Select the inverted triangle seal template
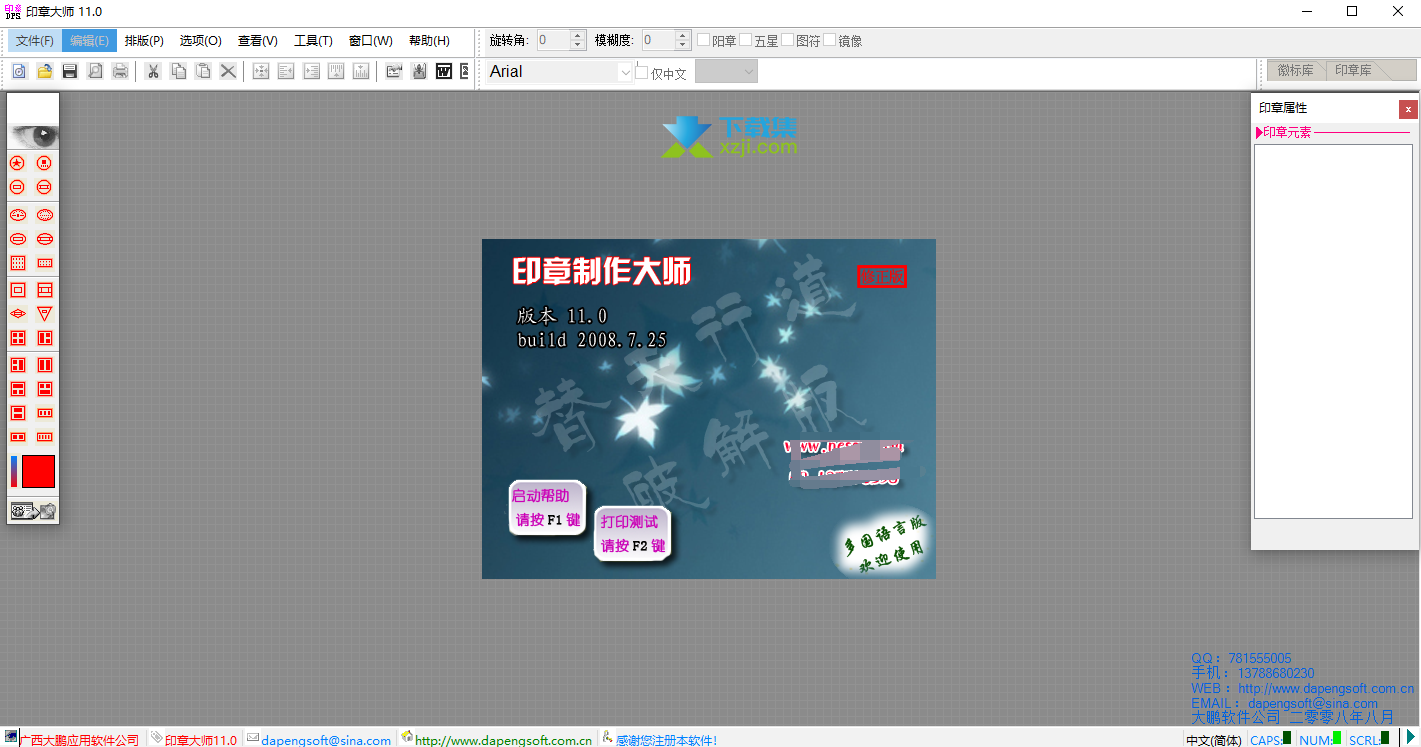The image size is (1421, 747). click(45, 314)
